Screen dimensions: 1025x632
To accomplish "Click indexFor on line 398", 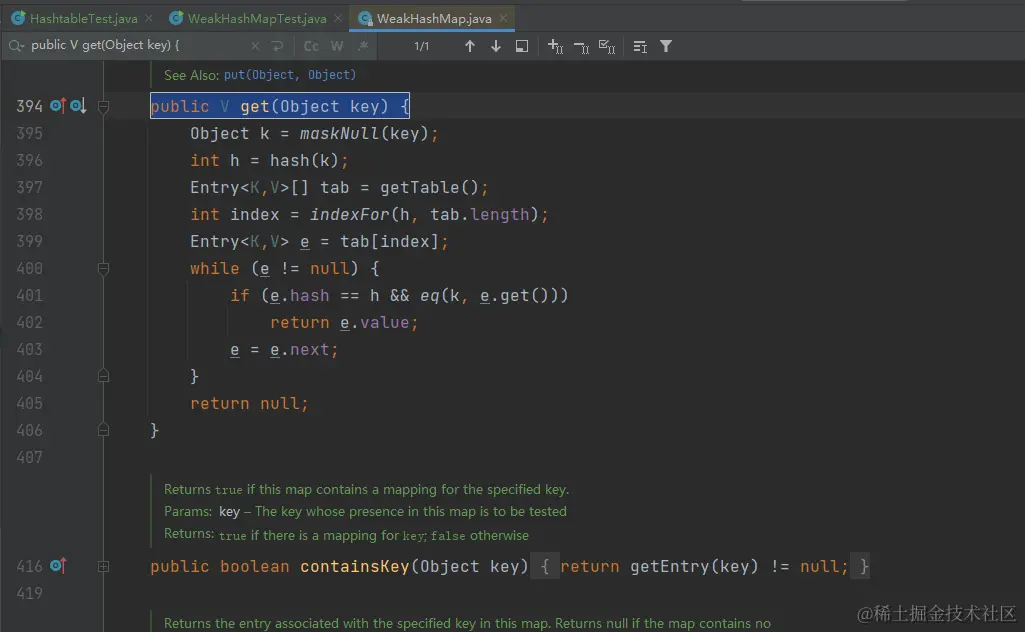I will click(x=349, y=214).
